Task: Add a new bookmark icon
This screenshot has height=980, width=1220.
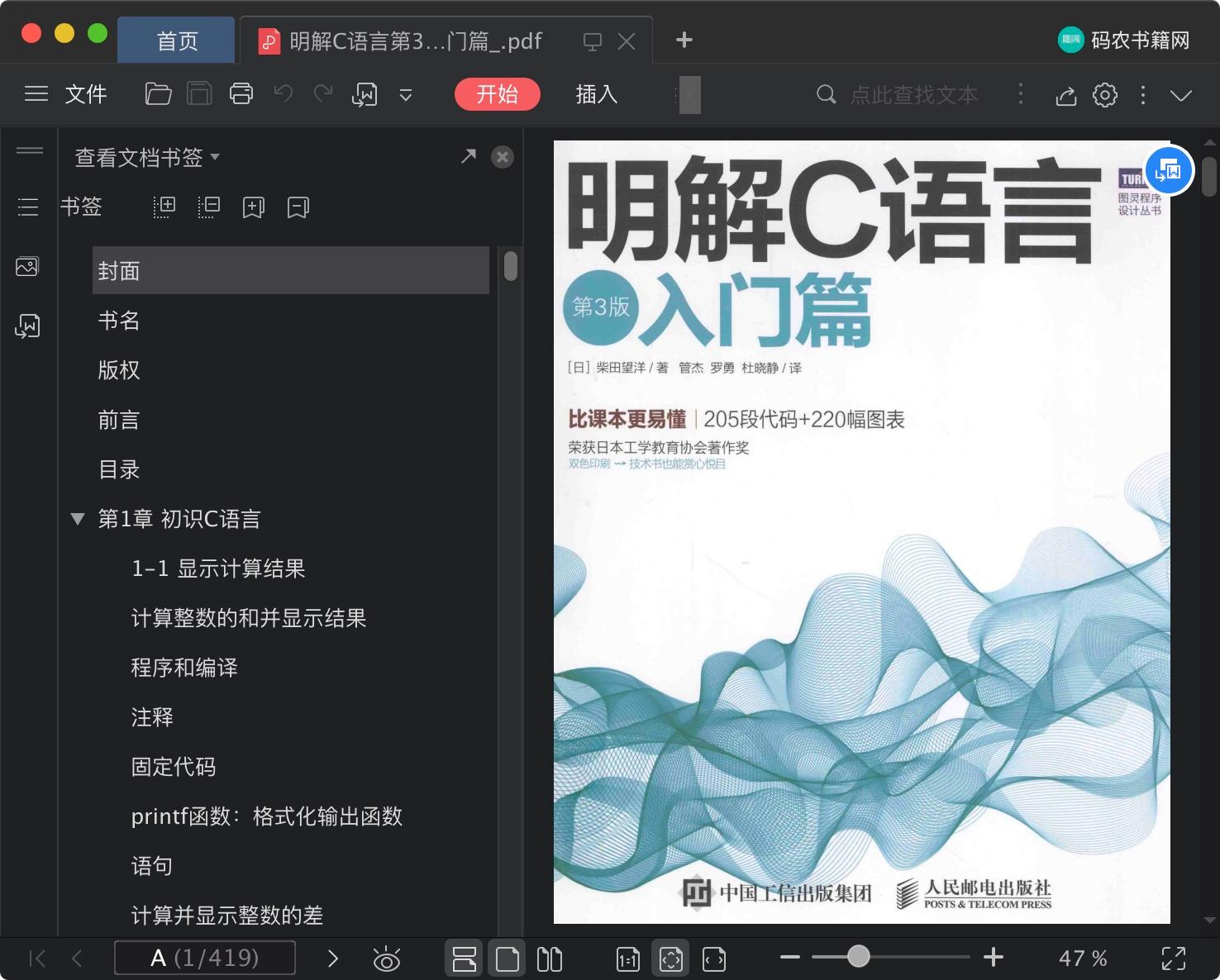Action: pyautogui.click(x=253, y=207)
